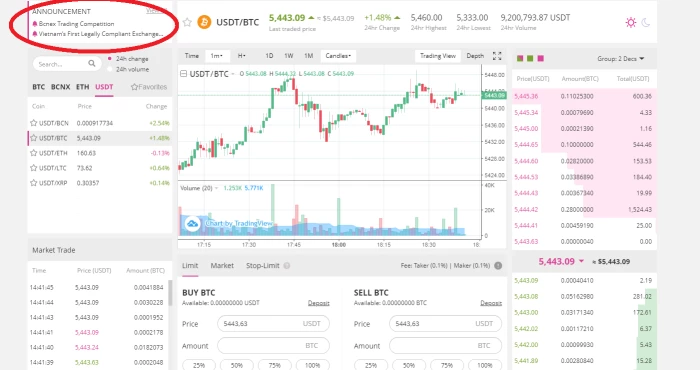This screenshot has width=700, height=370.
Task: Focus the coin Search field
Action: (67, 64)
